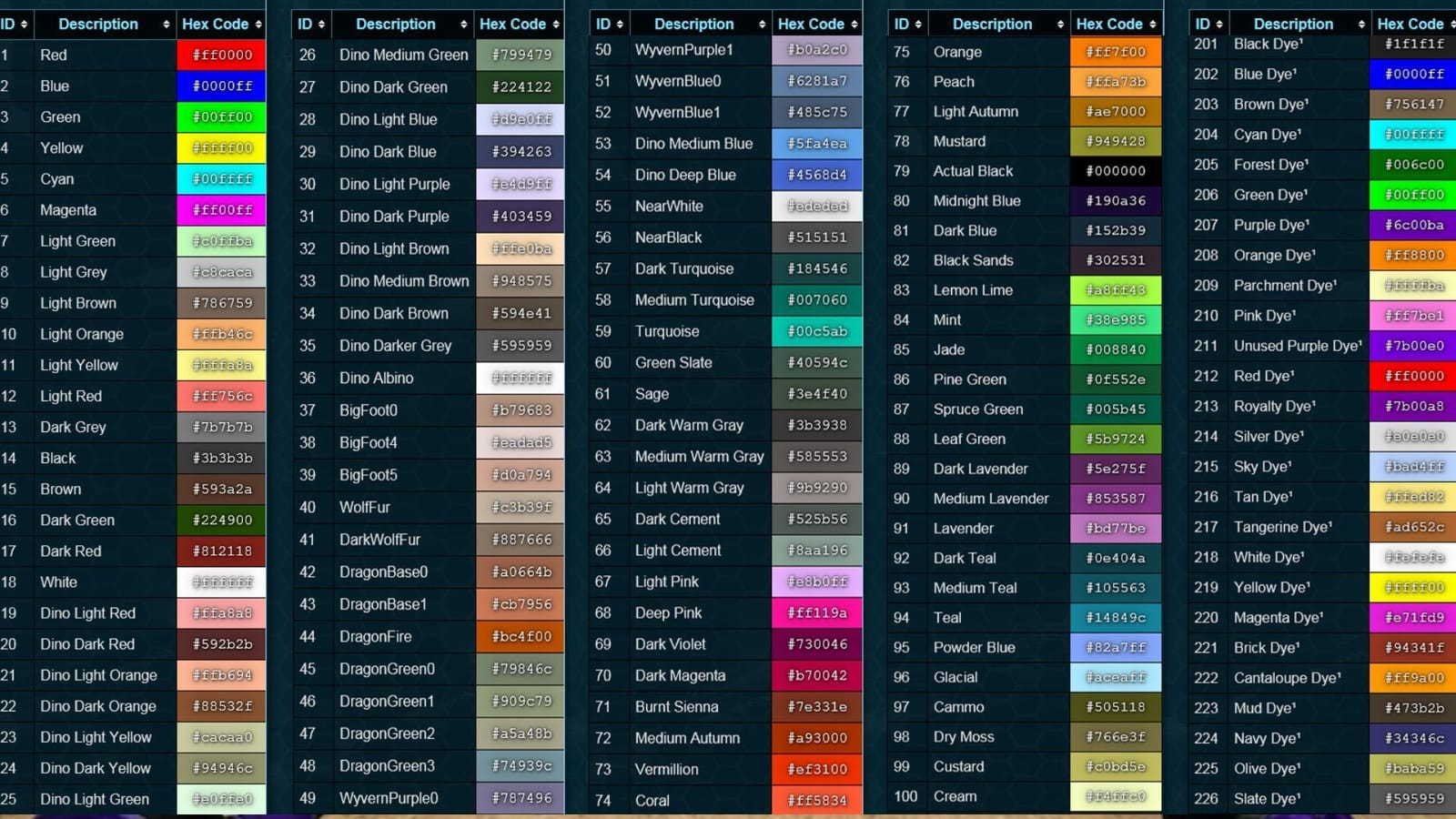Select Dino Light Blue's blue swatch
The height and width of the screenshot is (819, 1456).
(520, 119)
